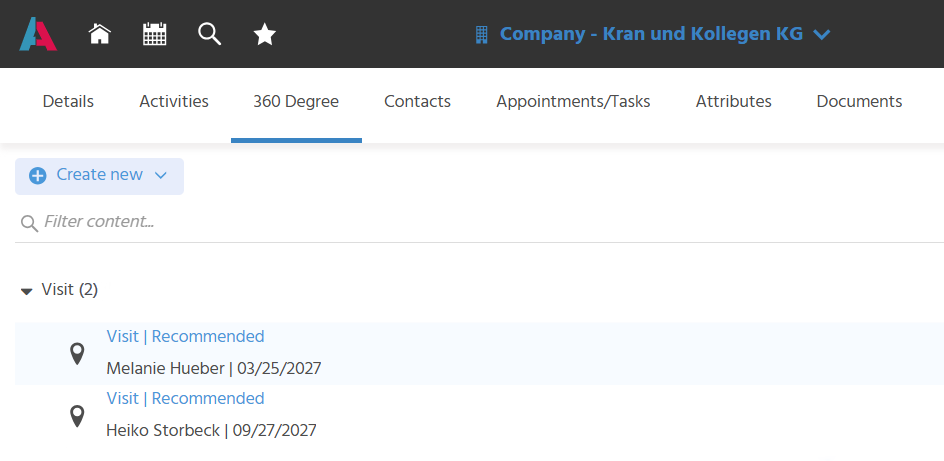The image size is (944, 461).
Task: Collapse the Visit (2) group triangle
Action: click(x=26, y=292)
